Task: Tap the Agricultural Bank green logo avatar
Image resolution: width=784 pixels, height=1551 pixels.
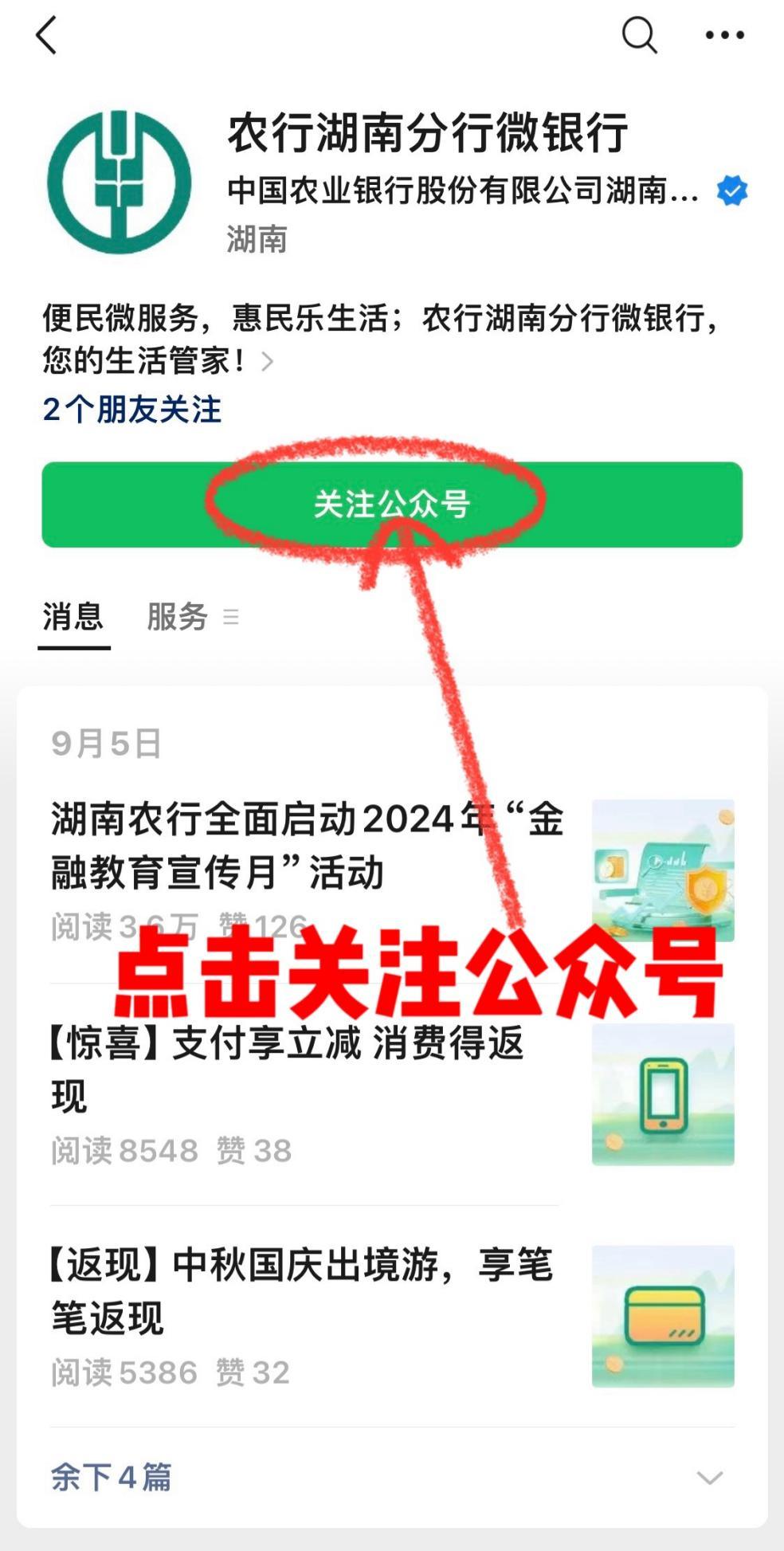Action: pos(120,182)
